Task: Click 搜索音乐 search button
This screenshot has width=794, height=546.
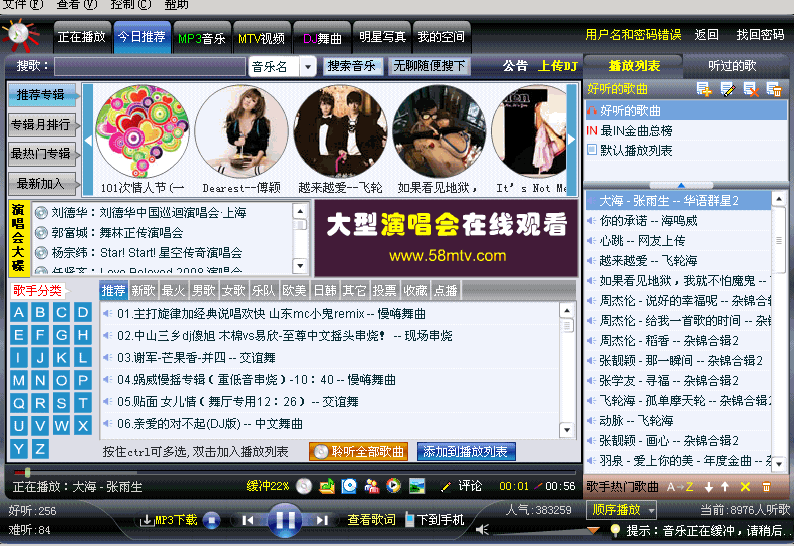Action: point(352,66)
